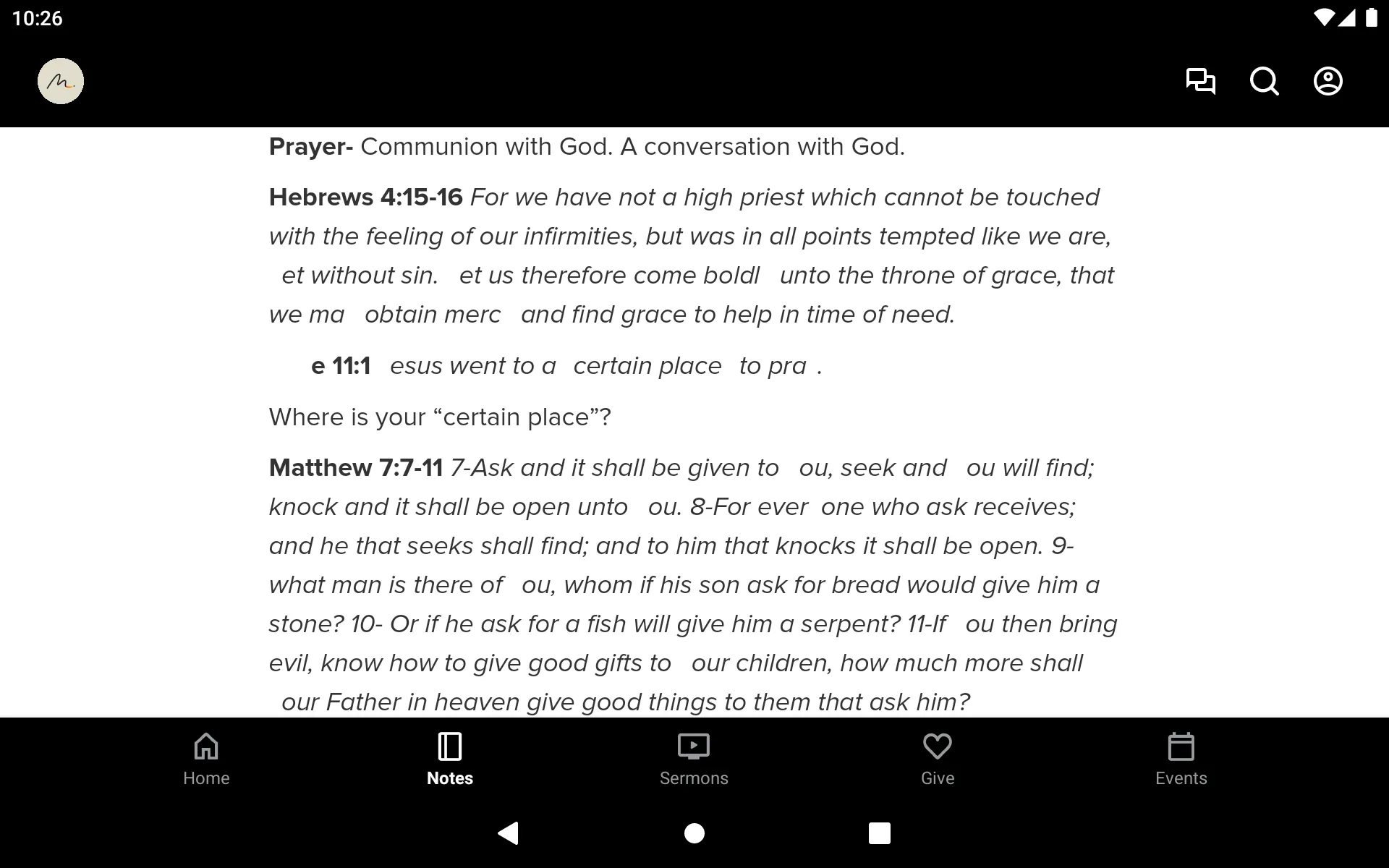Open search functionality
The image size is (1389, 868).
pos(1264,81)
